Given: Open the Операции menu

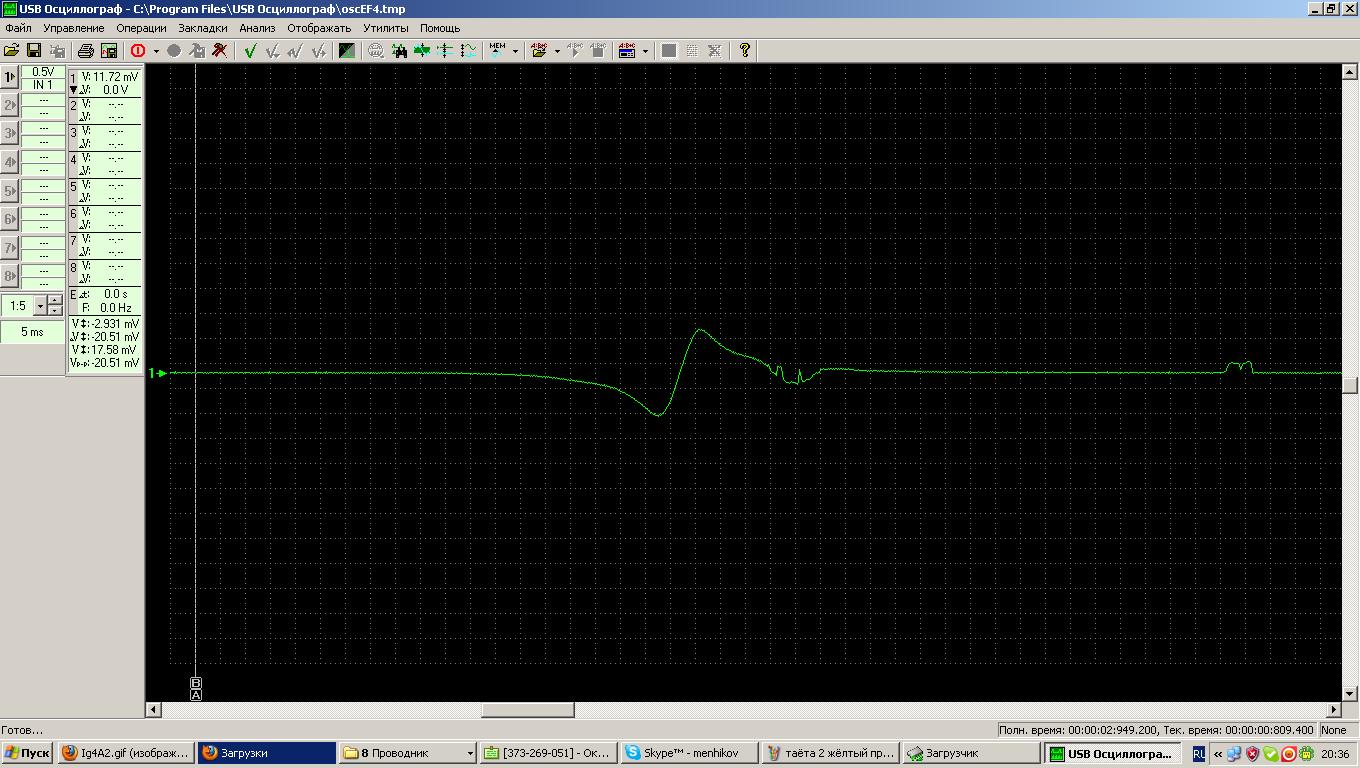Looking at the screenshot, I should (x=141, y=28).
